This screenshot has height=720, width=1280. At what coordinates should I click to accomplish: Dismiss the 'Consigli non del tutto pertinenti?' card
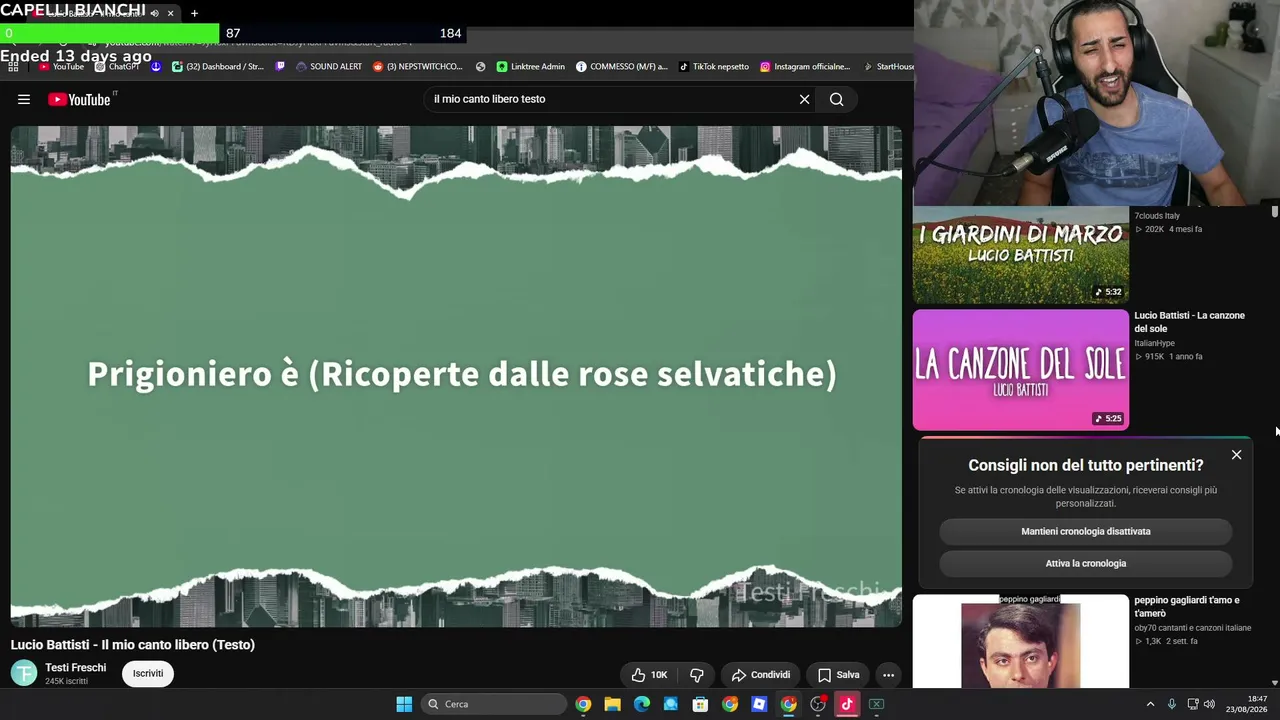click(1236, 455)
